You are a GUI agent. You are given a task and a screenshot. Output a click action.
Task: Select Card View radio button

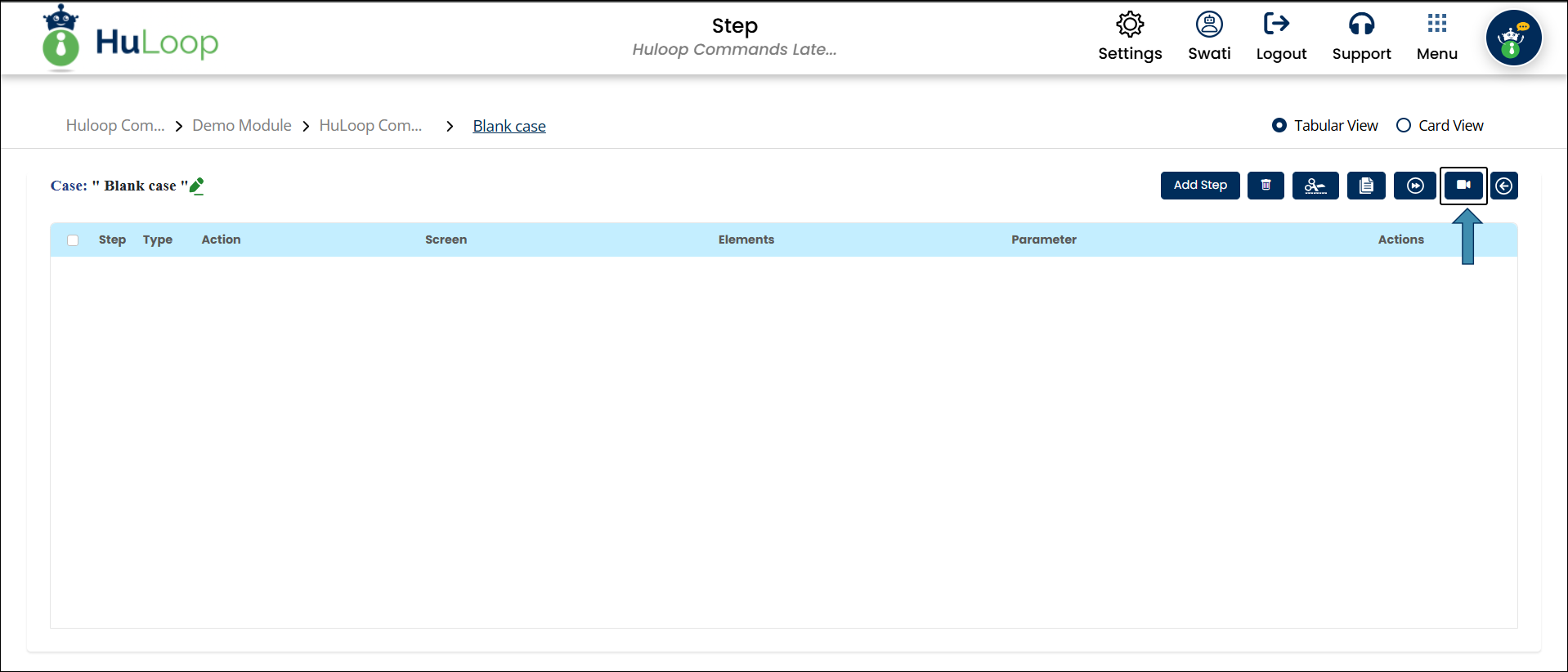[x=1404, y=126]
